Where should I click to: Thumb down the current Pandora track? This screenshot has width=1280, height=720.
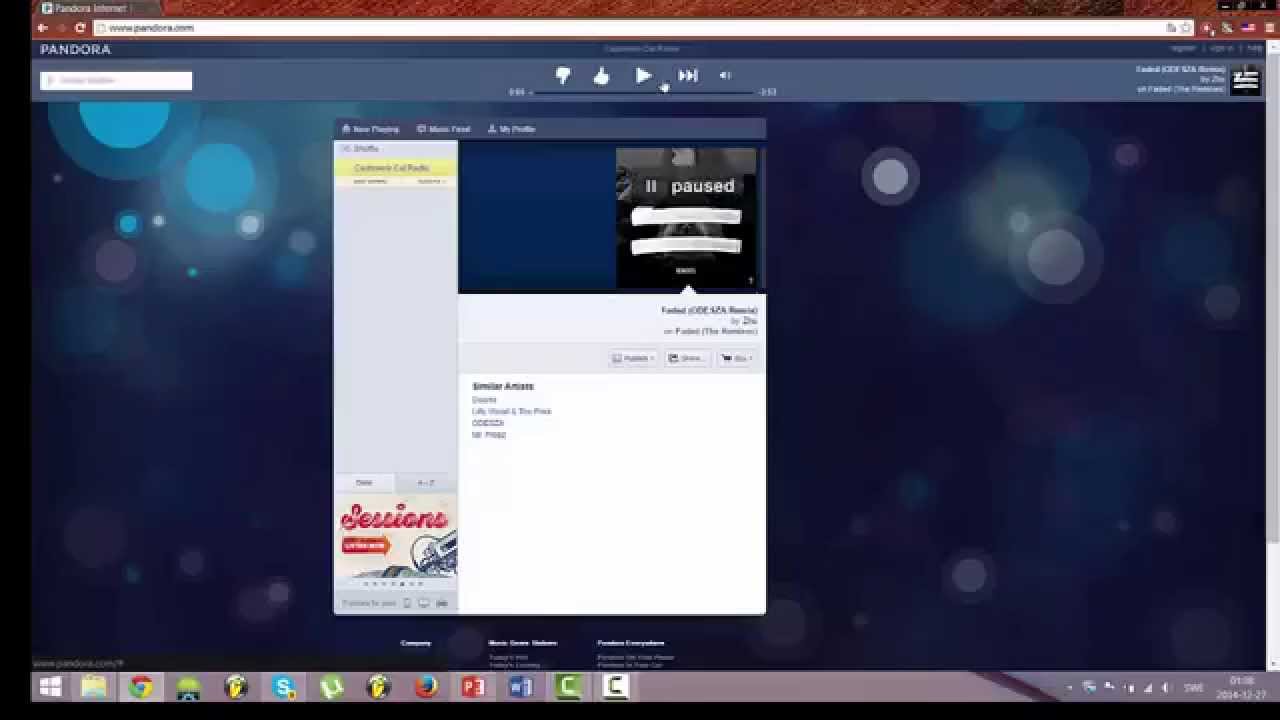click(x=563, y=76)
